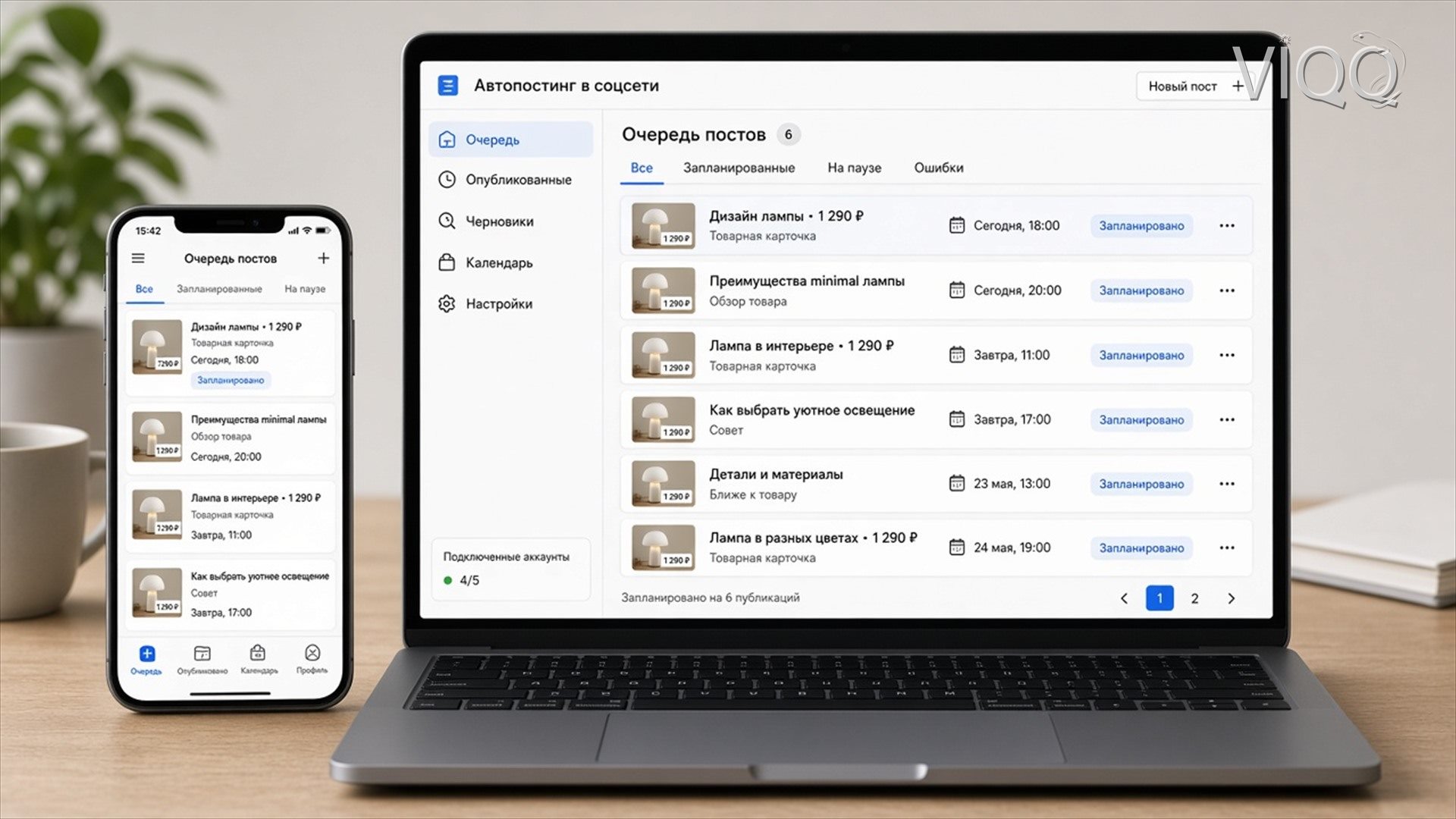Tap Профиль icon in phone bottom bar
The width and height of the screenshot is (1456, 819).
(312, 653)
